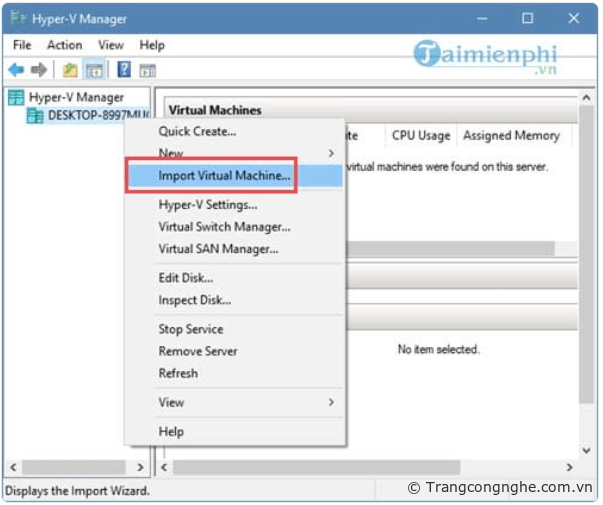Click the Back arrow toolbar icon

pos(16,69)
